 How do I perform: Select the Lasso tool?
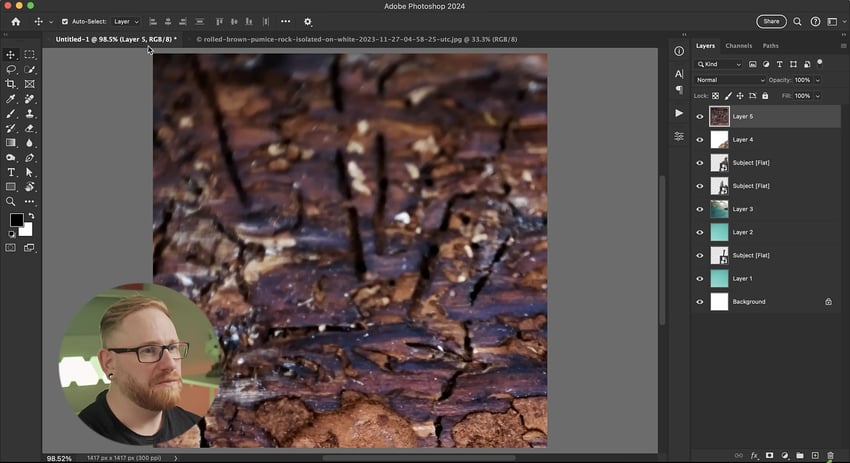[11, 70]
